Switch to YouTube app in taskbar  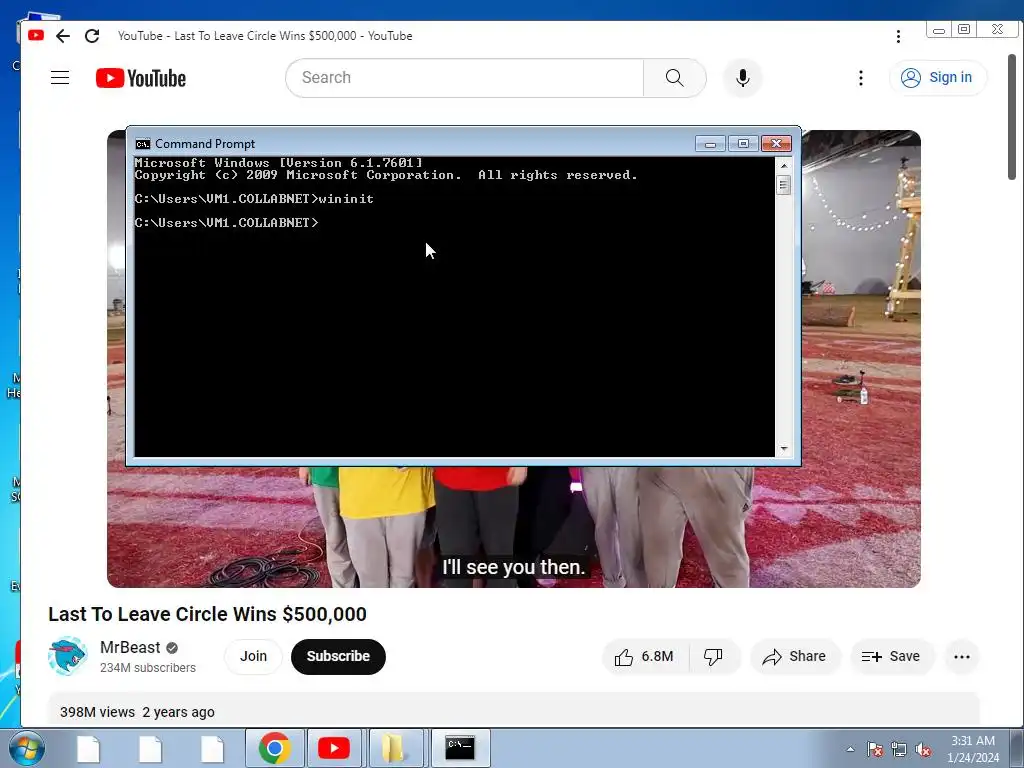(x=334, y=748)
